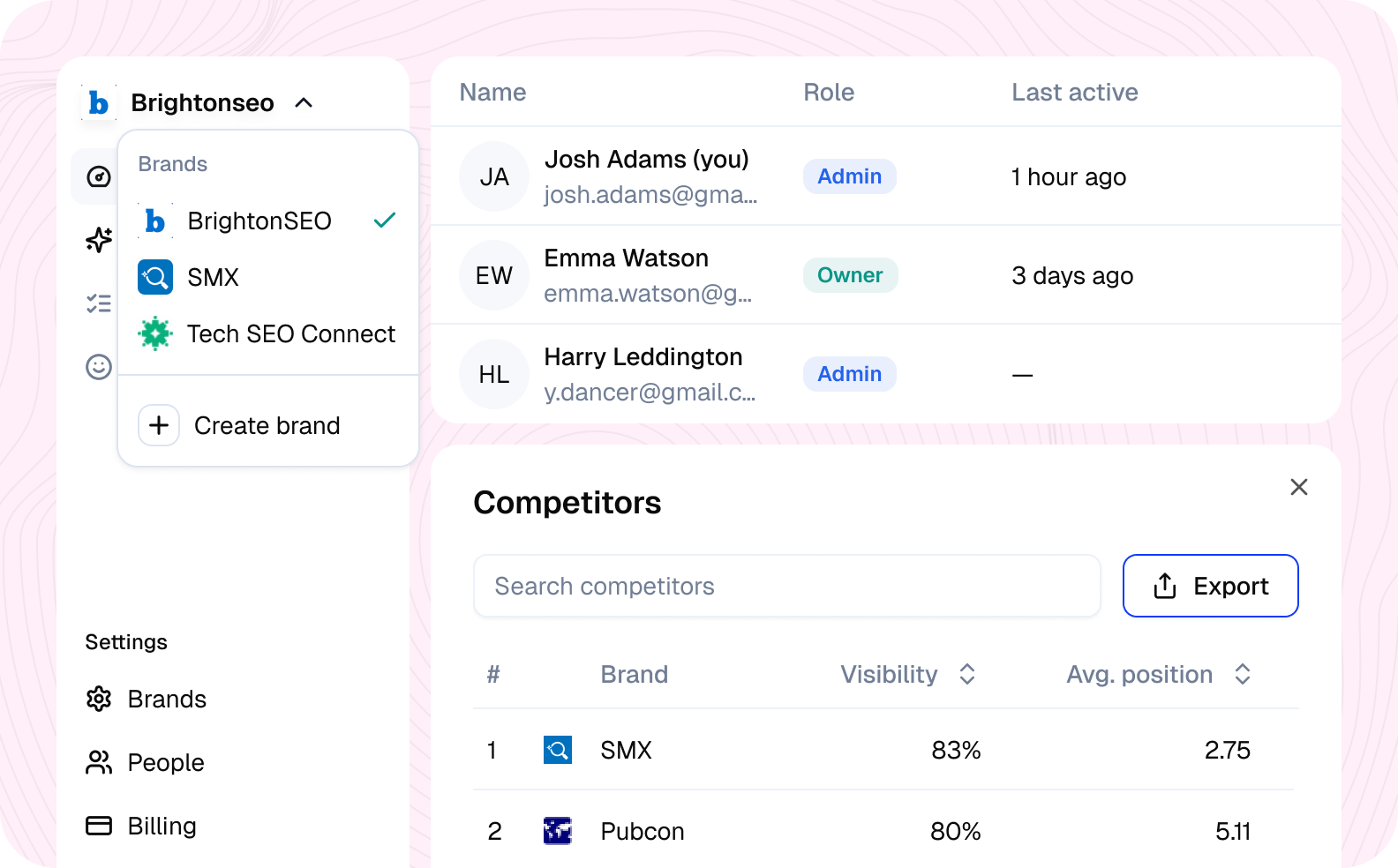The image size is (1398, 868).
Task: Choose Tech SEO Connect as active brand
Action: pos(291,333)
